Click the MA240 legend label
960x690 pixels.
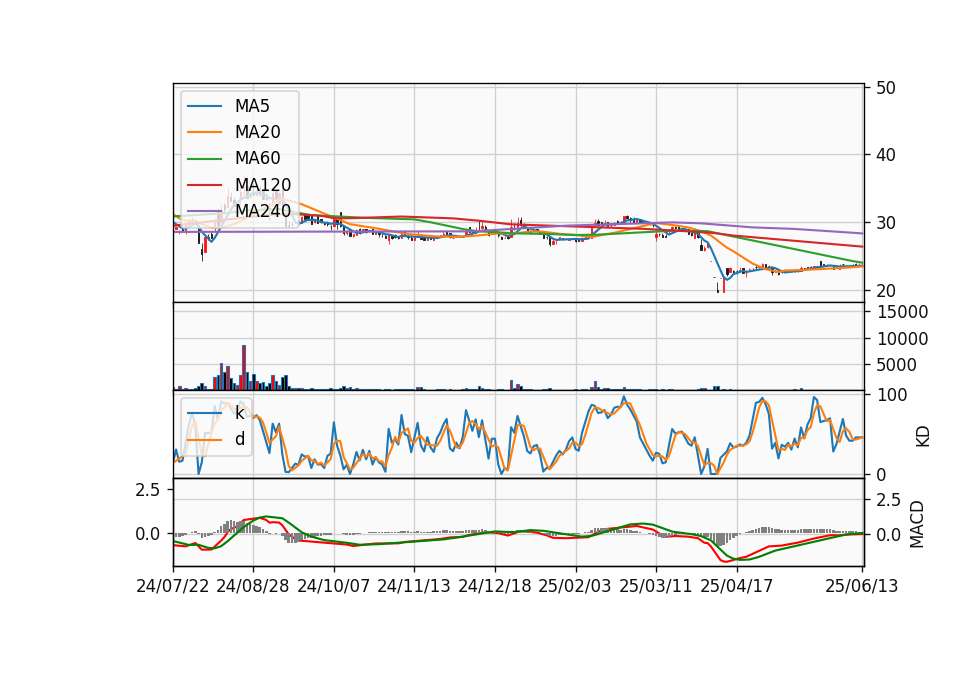click(x=263, y=211)
